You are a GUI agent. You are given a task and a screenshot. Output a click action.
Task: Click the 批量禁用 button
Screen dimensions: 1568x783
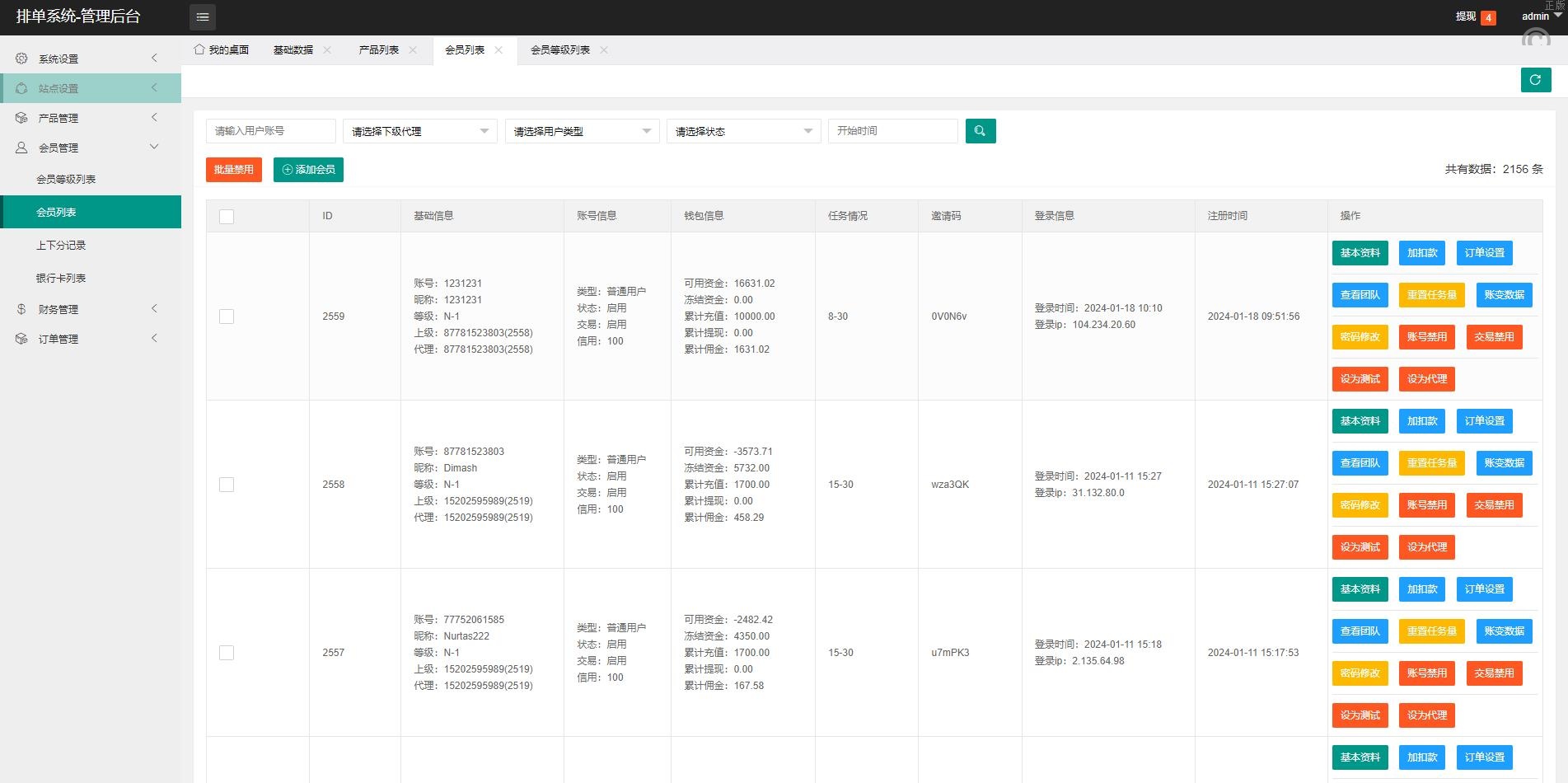coord(234,170)
